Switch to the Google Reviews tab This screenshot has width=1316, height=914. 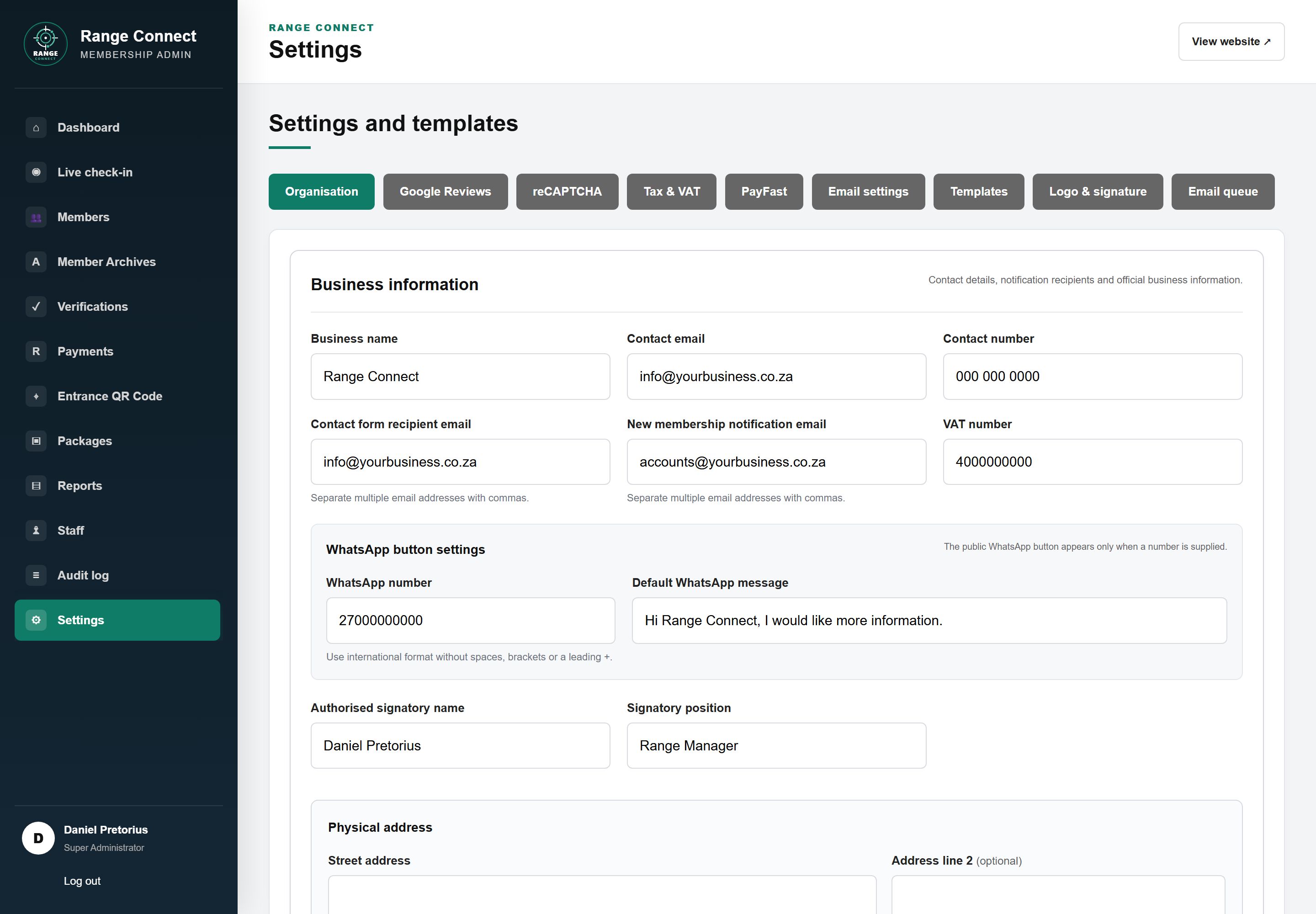pos(445,191)
